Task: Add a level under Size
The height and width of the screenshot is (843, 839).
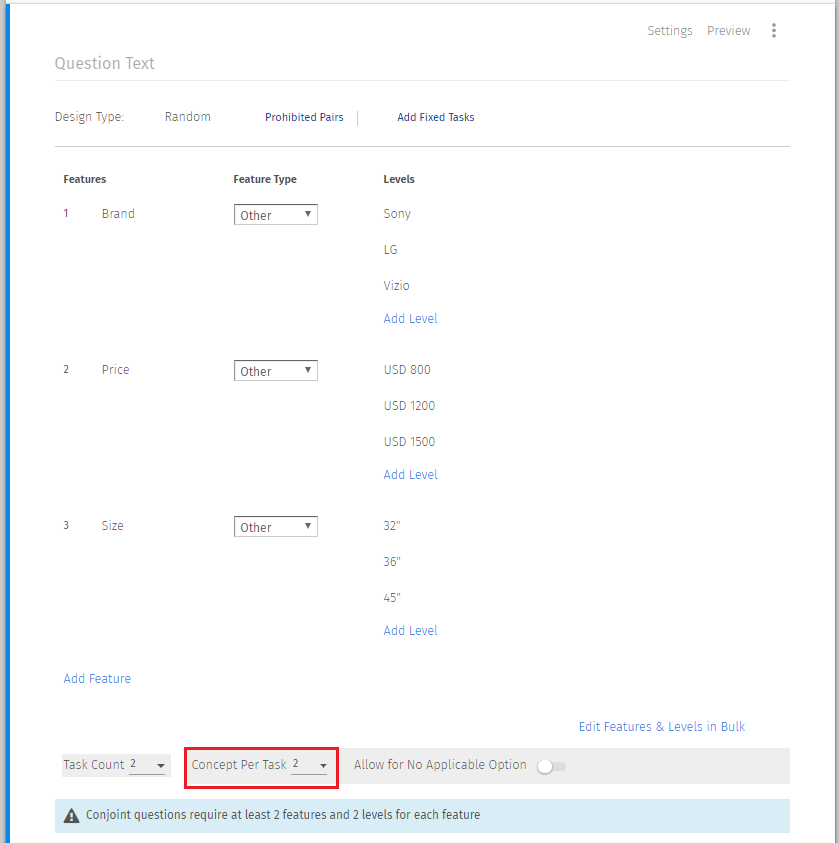Action: (x=410, y=631)
